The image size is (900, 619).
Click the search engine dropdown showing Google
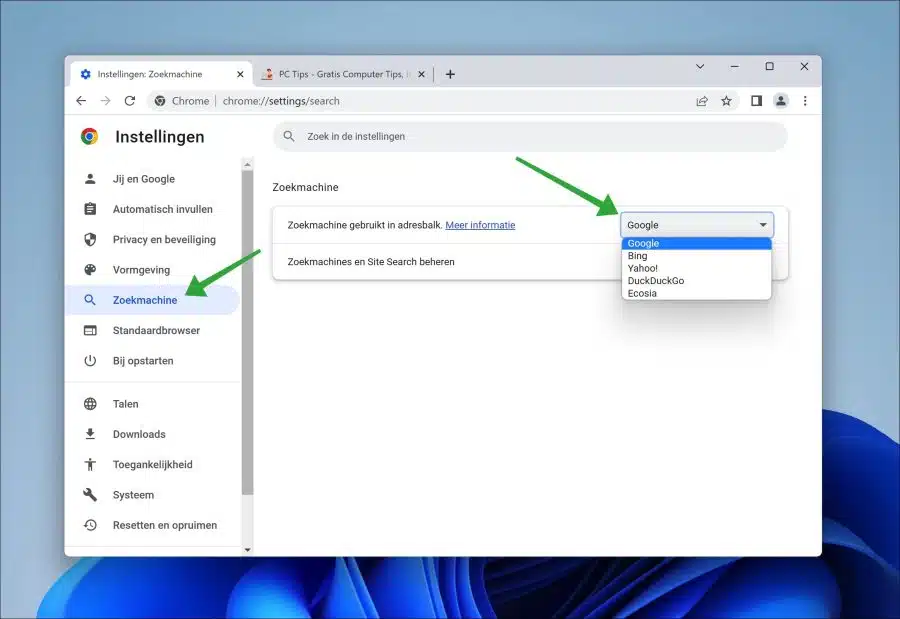coord(697,225)
